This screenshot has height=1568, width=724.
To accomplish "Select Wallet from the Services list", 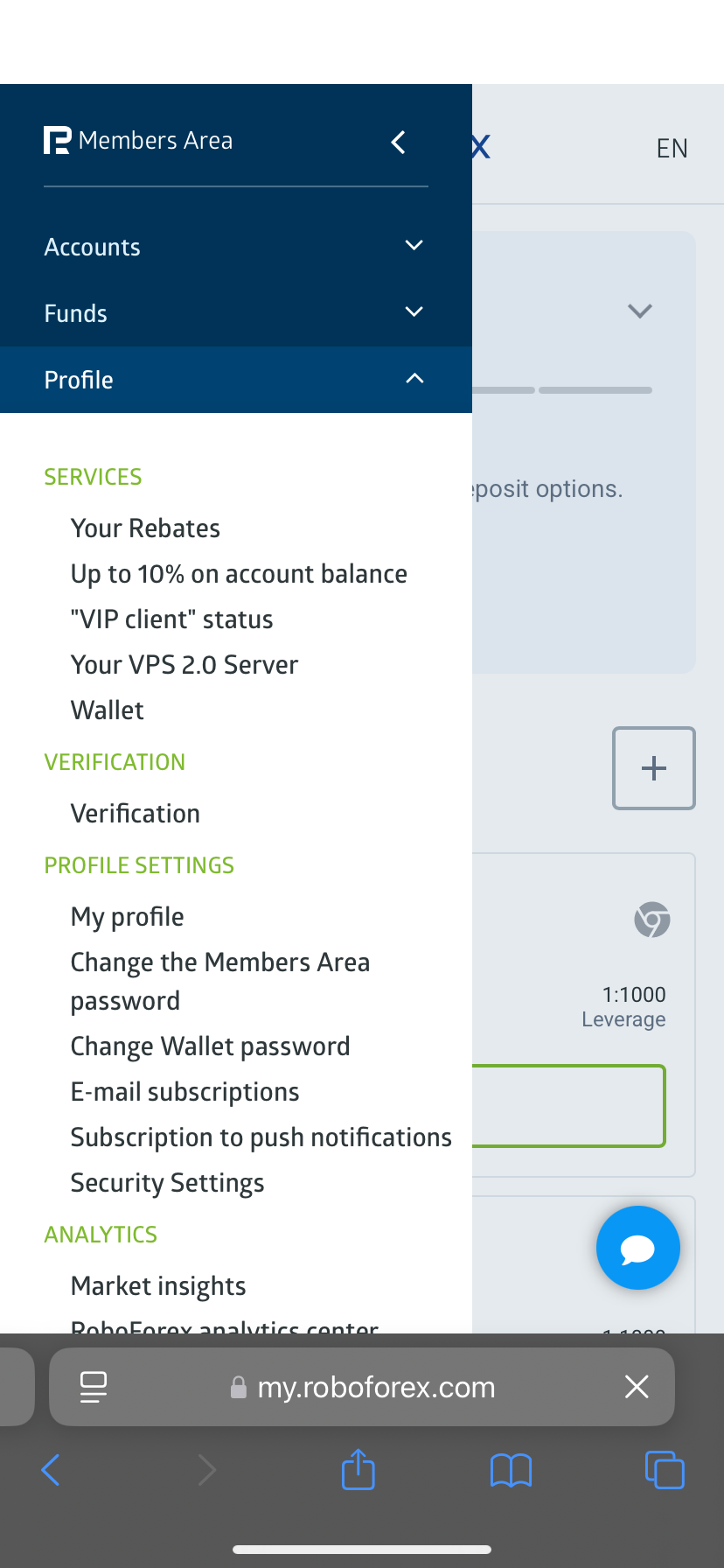I will (107, 710).
